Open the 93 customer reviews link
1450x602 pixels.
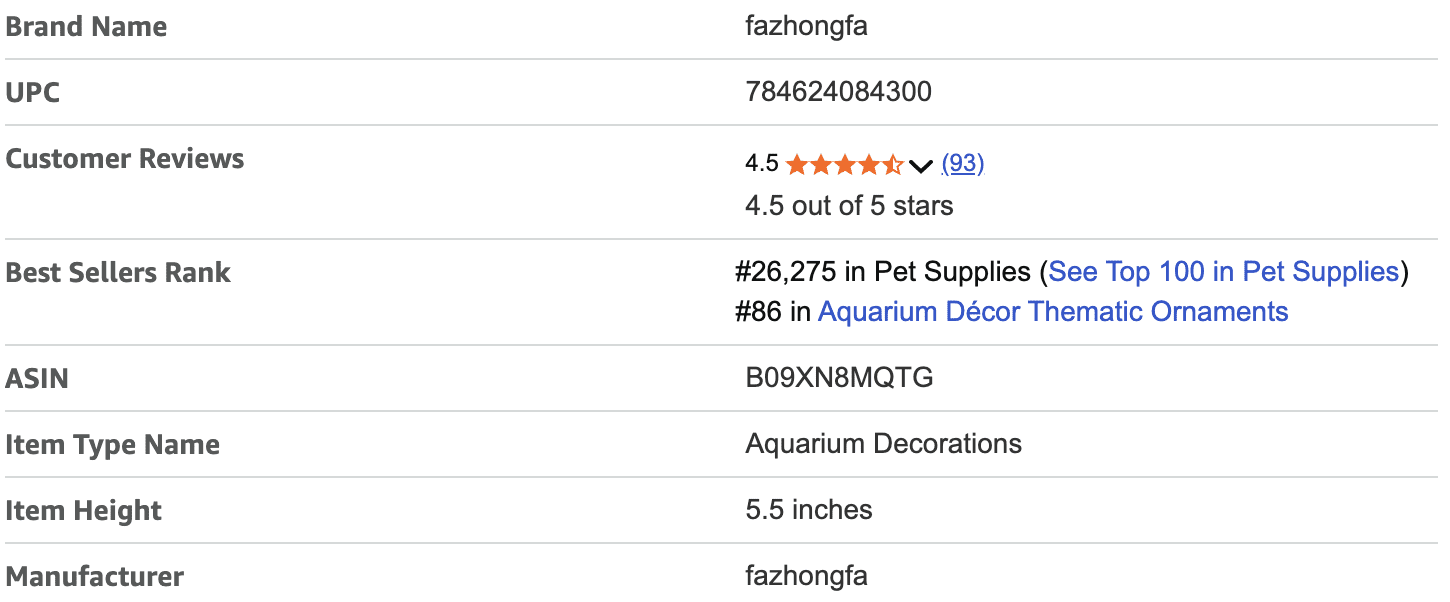(963, 164)
